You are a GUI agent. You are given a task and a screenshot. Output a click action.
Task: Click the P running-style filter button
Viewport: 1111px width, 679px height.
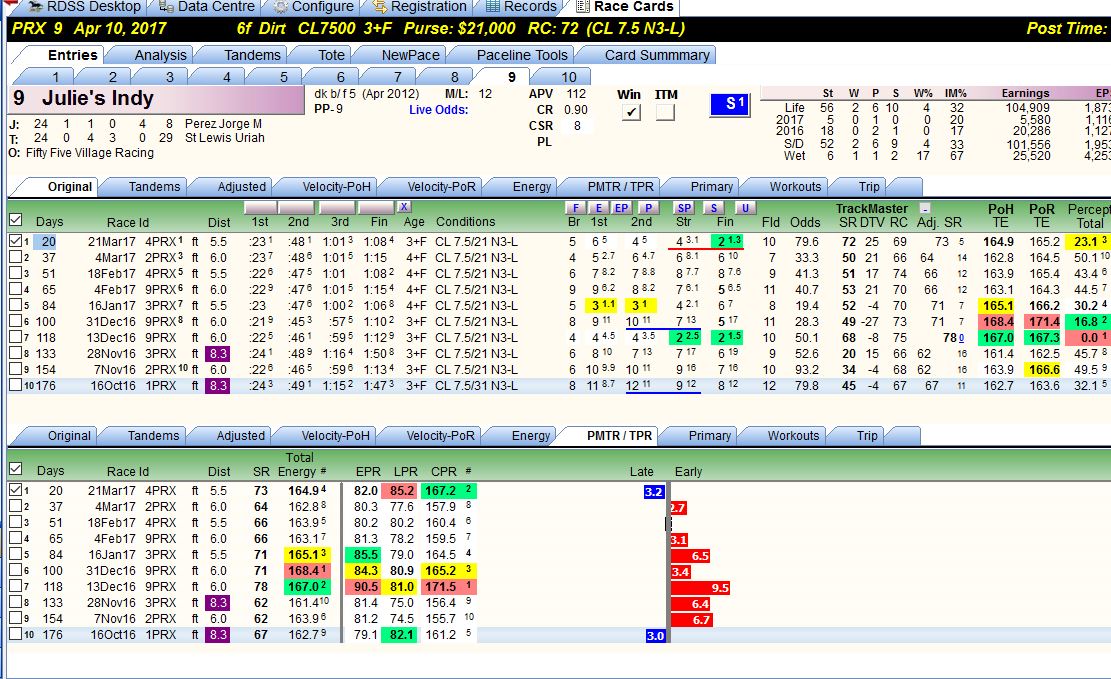648,208
